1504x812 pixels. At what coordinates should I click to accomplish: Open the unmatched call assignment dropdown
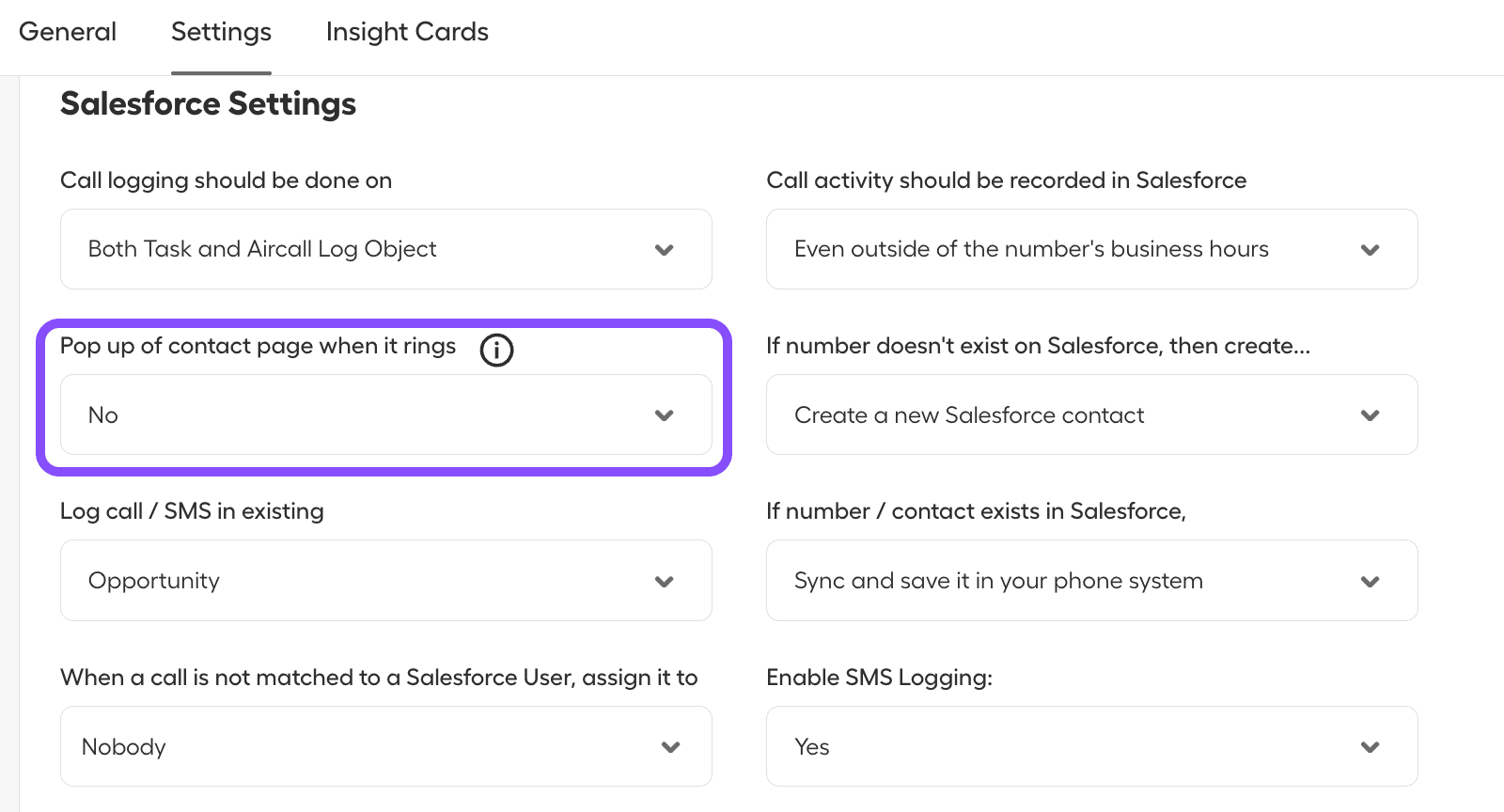385,746
